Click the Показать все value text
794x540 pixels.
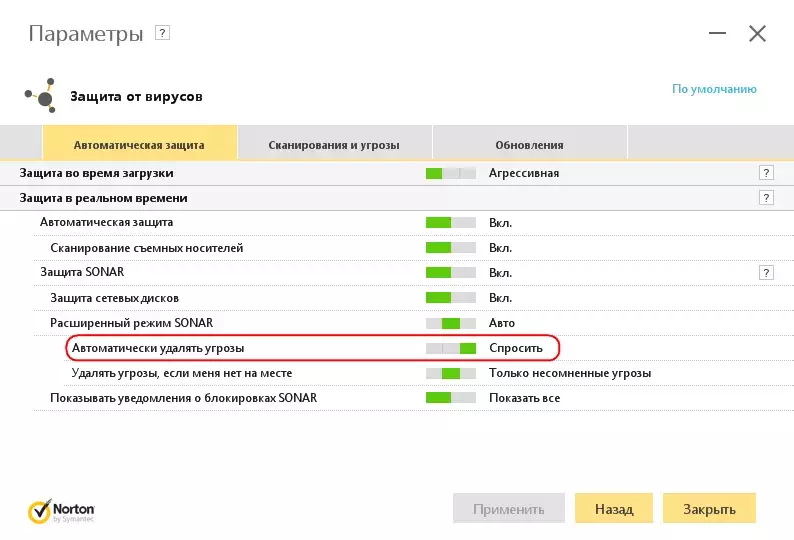pos(524,398)
